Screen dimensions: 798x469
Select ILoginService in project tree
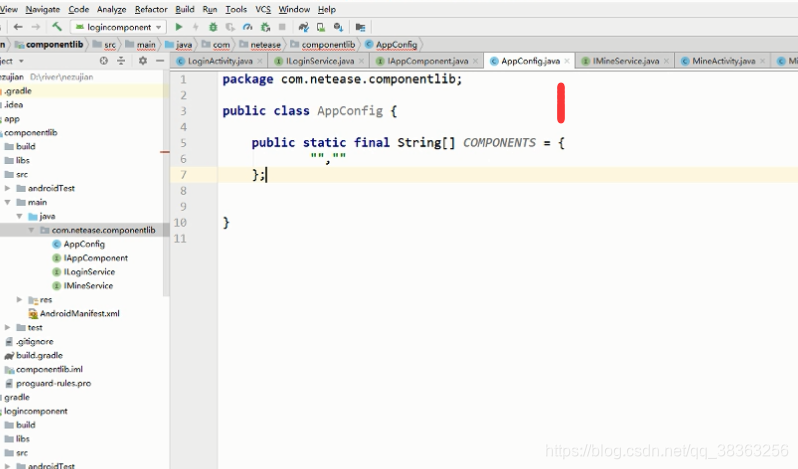pyautogui.click(x=84, y=272)
